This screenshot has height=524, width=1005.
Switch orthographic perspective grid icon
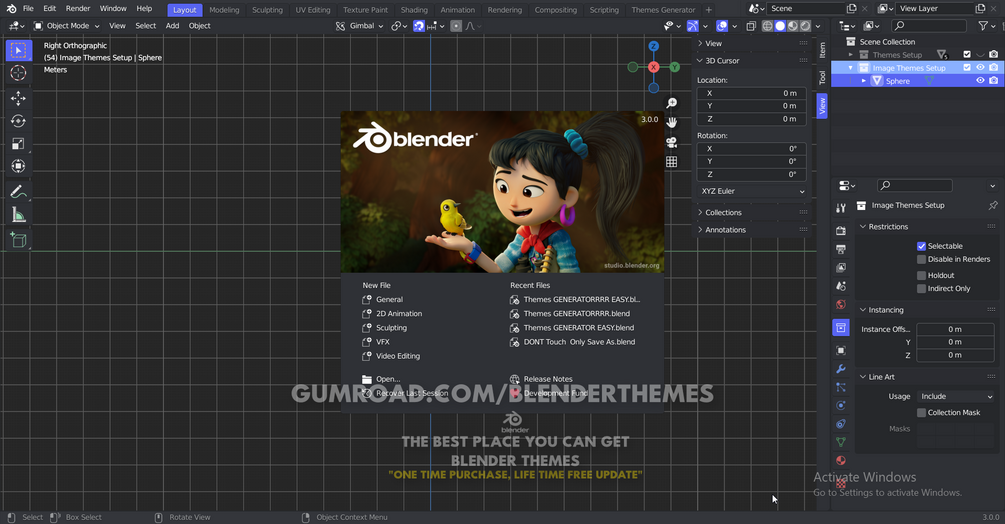[x=672, y=161]
